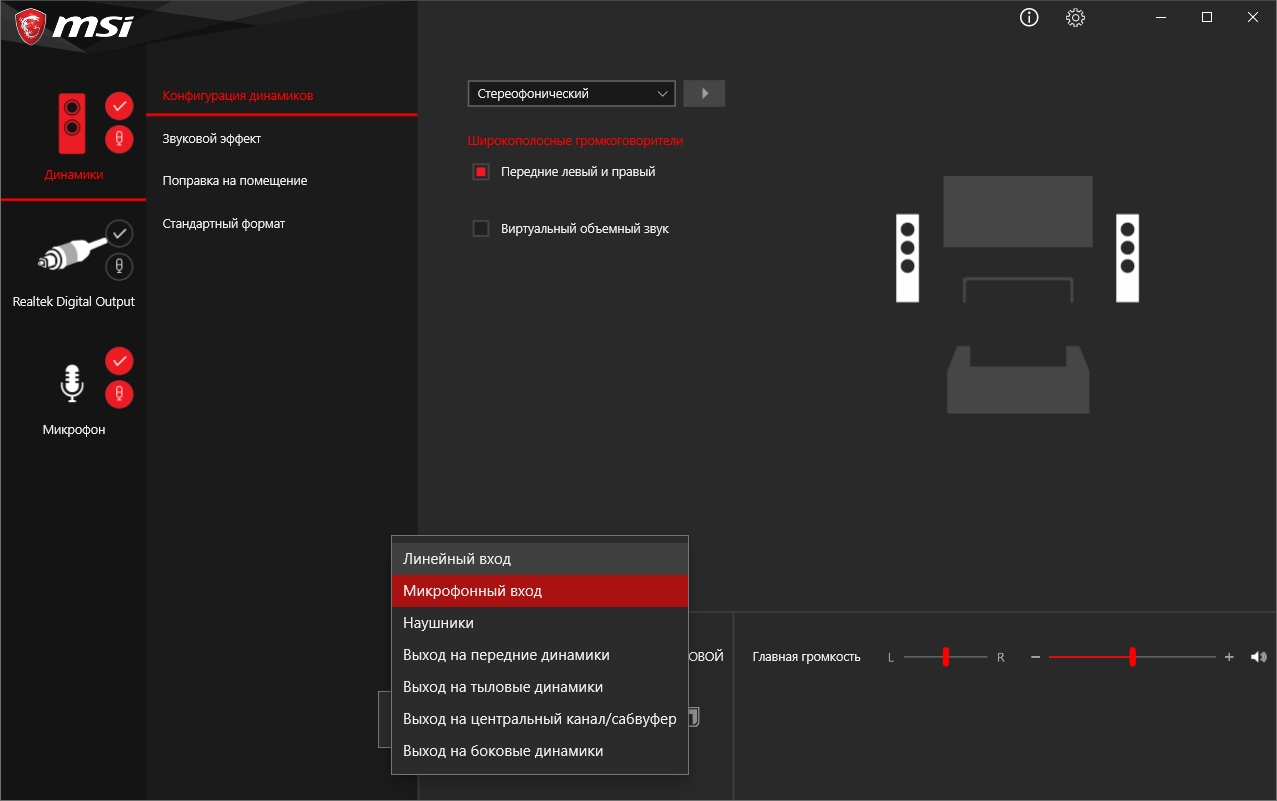Open the Стереофонический configuration dropdown
Viewport: 1277px width, 801px height.
coord(572,93)
